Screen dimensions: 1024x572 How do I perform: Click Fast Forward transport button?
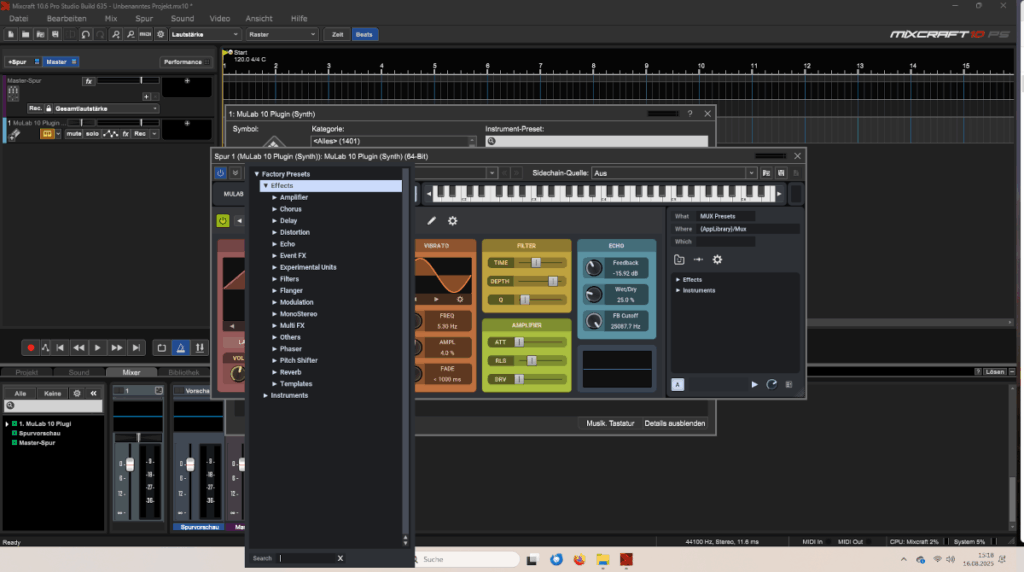pos(116,348)
